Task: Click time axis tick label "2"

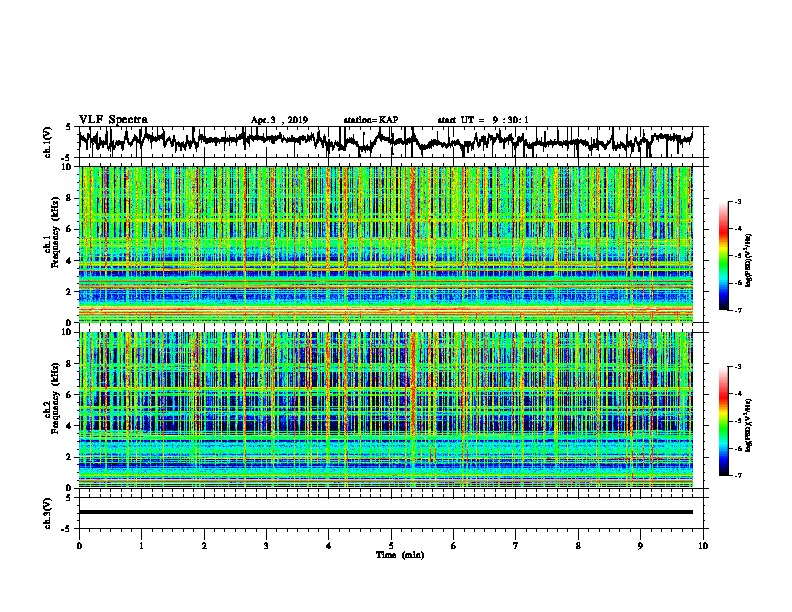Action: (x=204, y=546)
